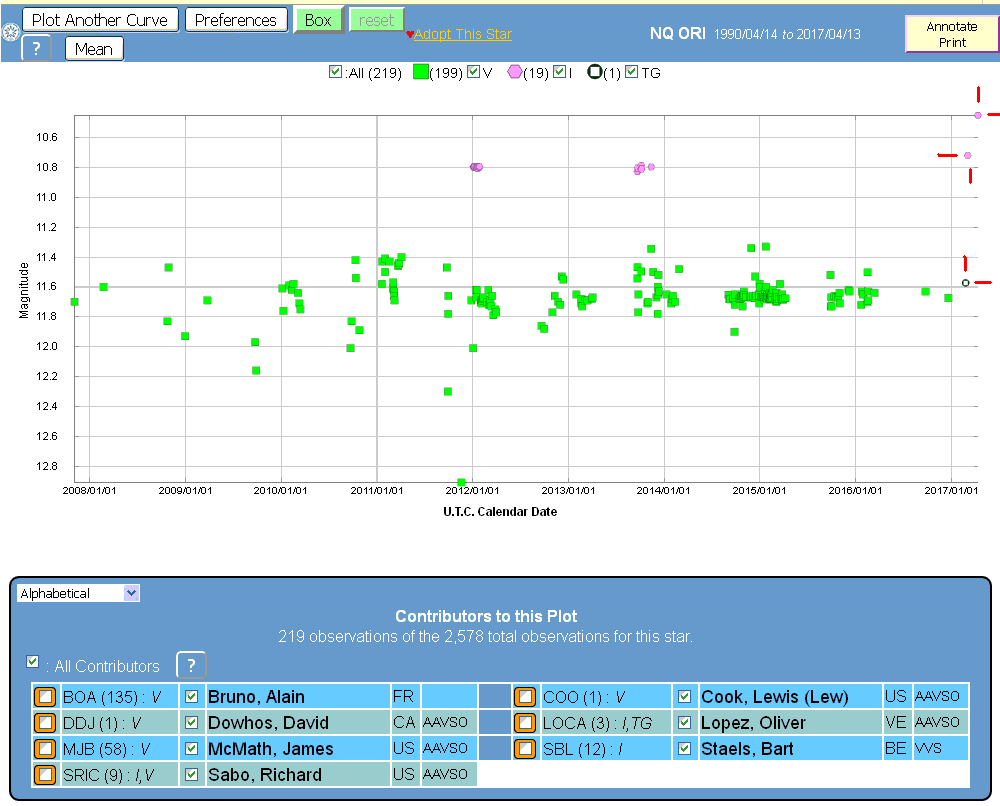Uncheck the Bruno, Alain contributor checkbox
The width and height of the screenshot is (1000, 806).
[192, 697]
